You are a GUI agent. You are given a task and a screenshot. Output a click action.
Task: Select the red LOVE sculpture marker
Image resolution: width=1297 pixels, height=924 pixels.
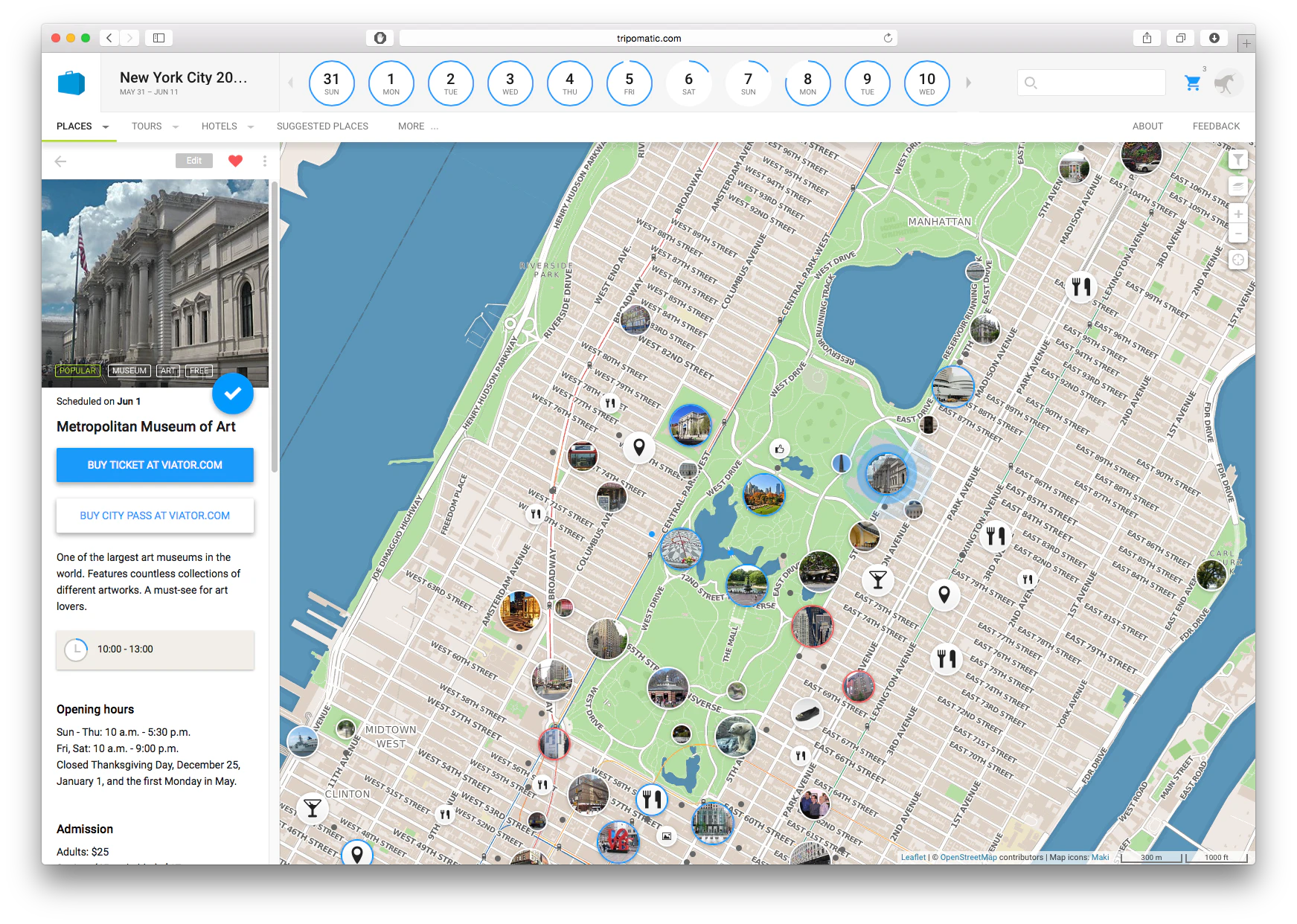pos(618,841)
